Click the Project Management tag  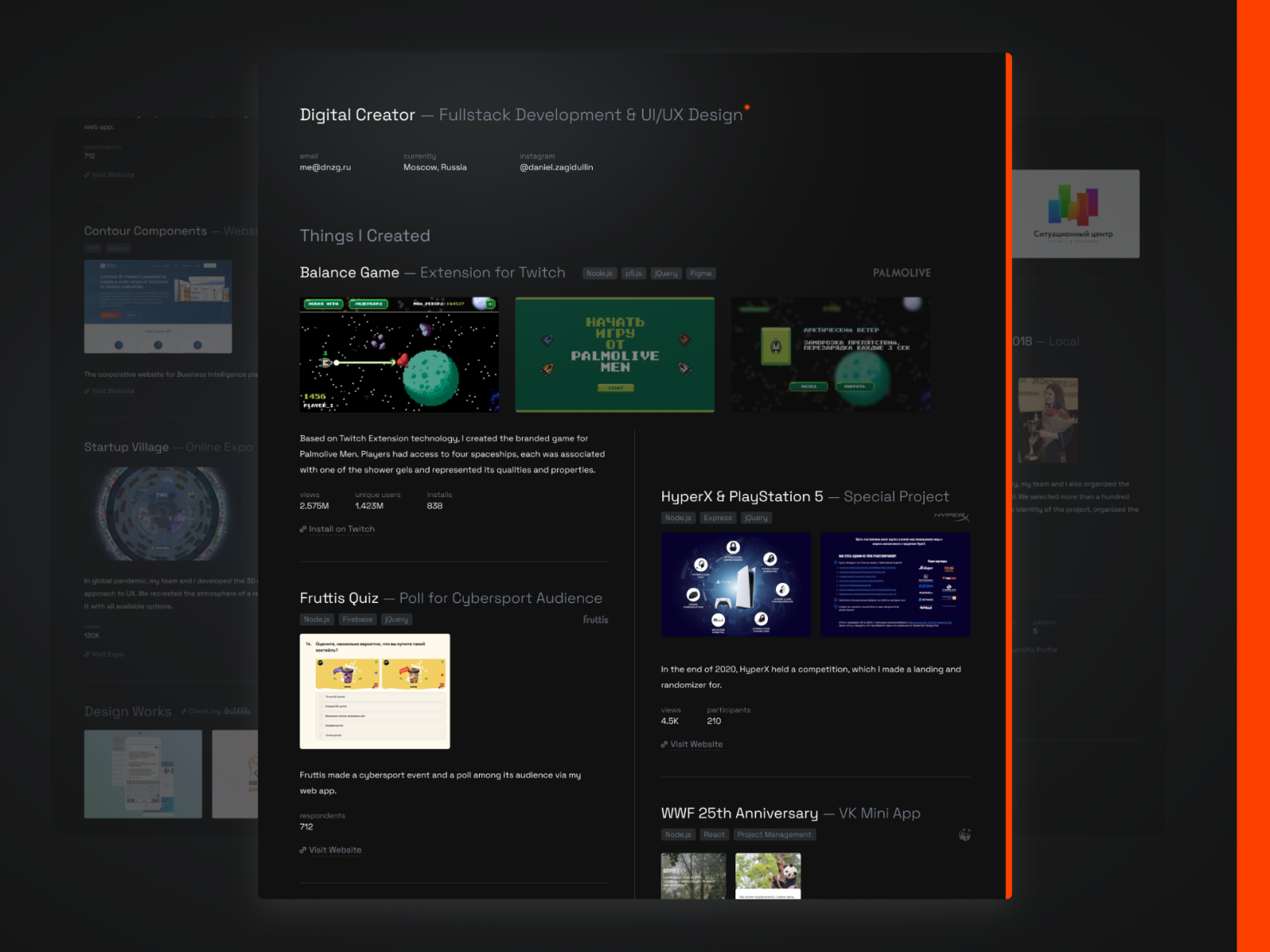click(x=774, y=835)
